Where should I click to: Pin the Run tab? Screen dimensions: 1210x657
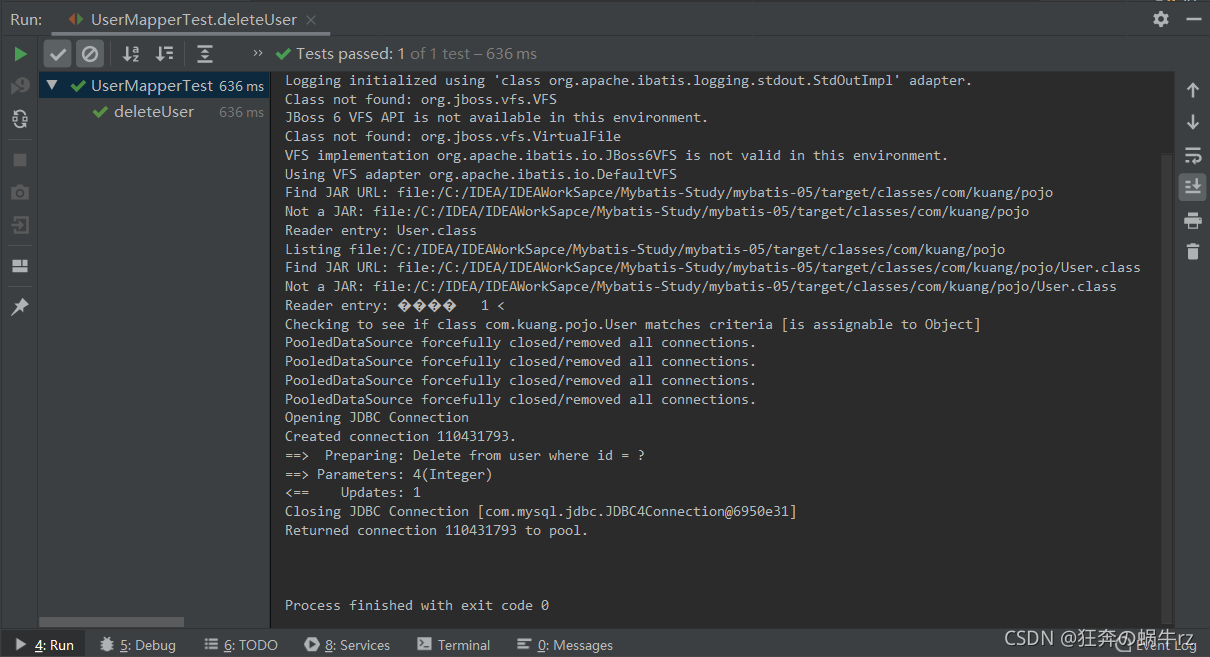20,307
